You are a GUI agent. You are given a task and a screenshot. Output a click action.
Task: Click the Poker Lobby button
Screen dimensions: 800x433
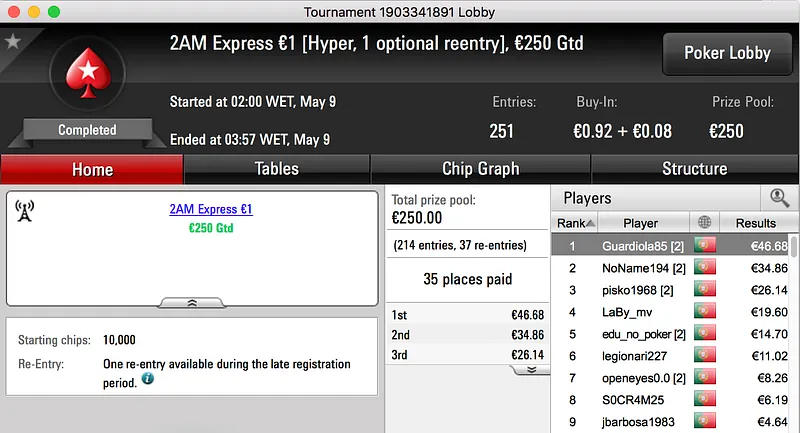pyautogui.click(x=727, y=53)
